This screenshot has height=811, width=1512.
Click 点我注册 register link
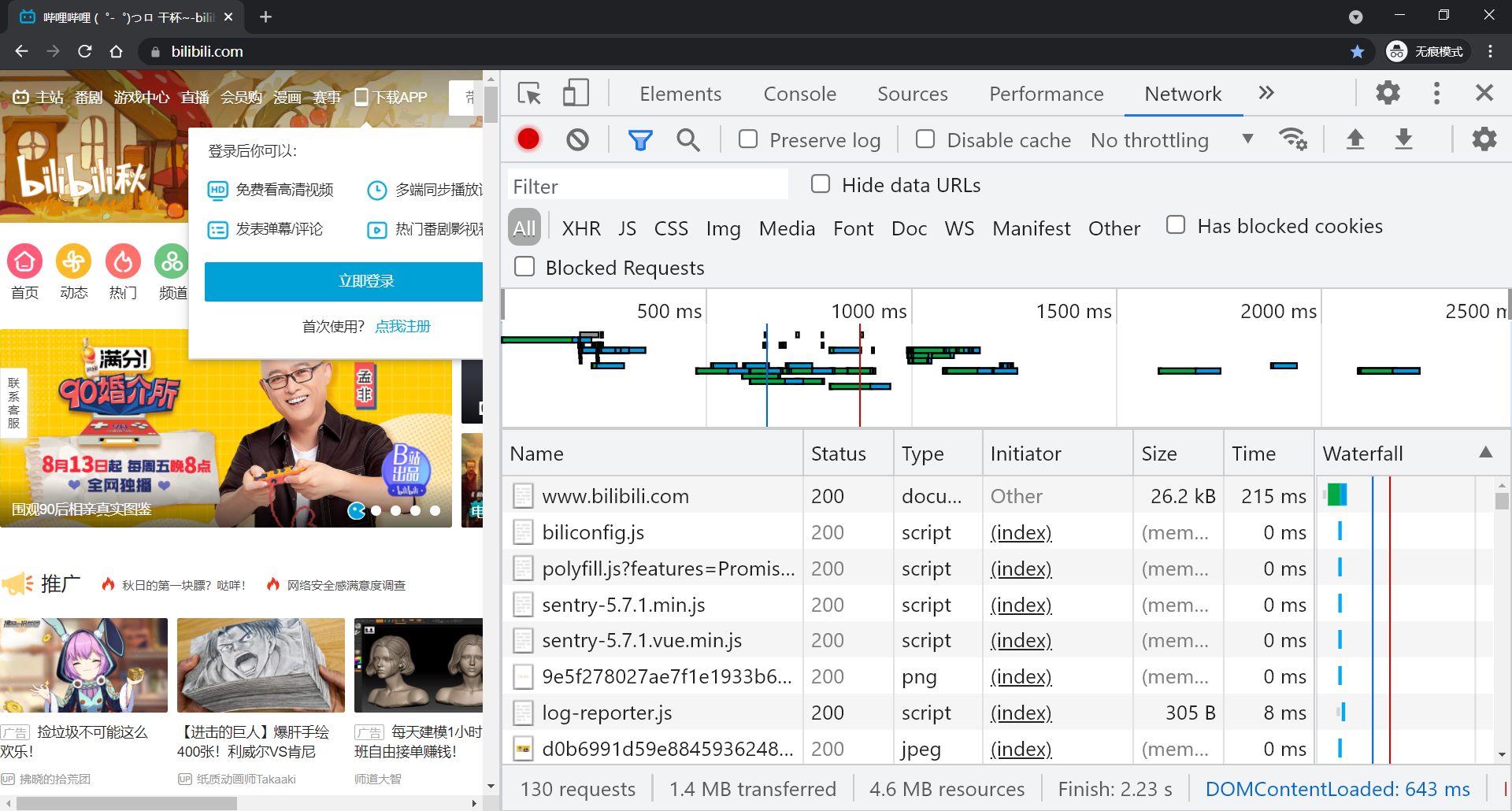pyautogui.click(x=402, y=326)
